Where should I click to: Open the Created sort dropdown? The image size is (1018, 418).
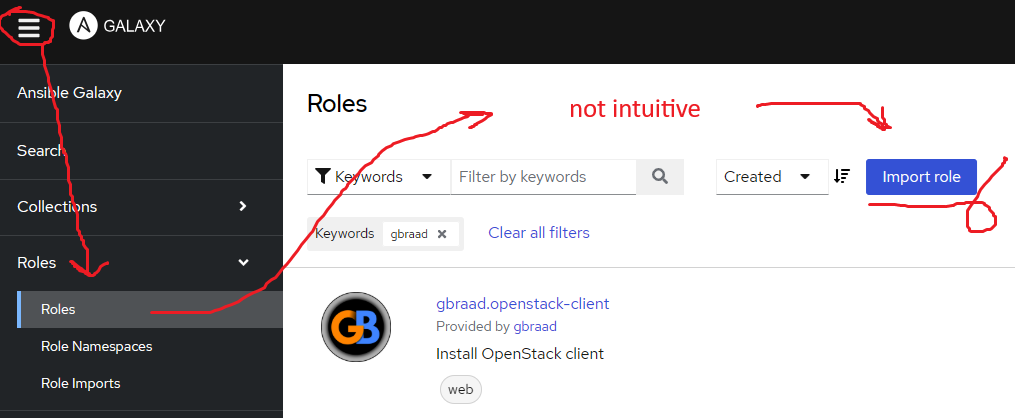click(x=772, y=177)
